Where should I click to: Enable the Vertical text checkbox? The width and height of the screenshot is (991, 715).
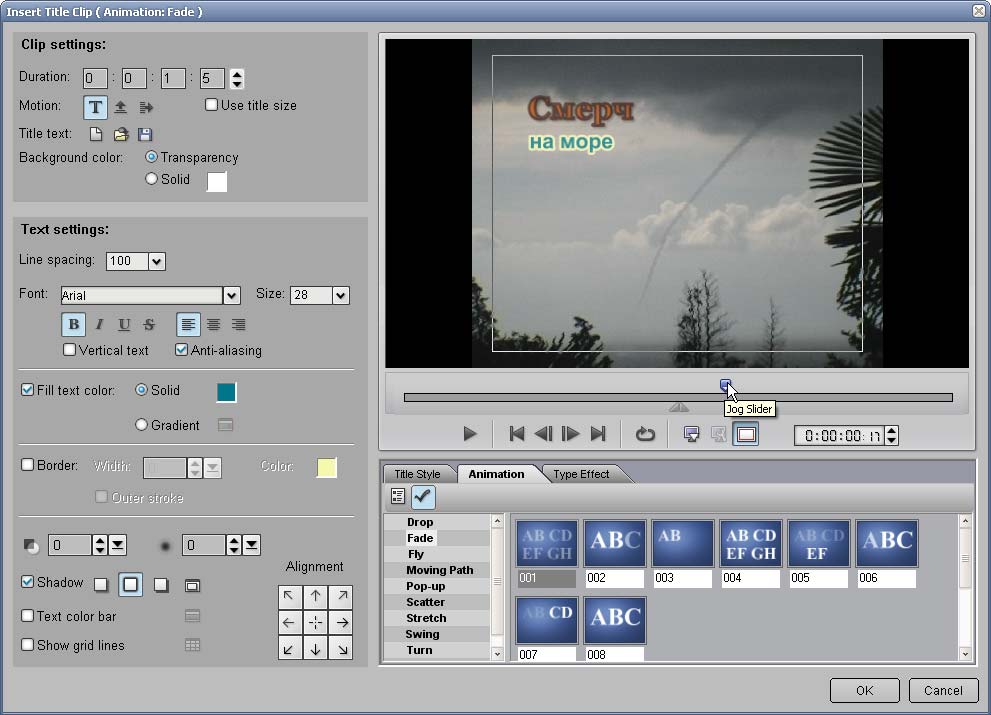pyautogui.click(x=70, y=350)
